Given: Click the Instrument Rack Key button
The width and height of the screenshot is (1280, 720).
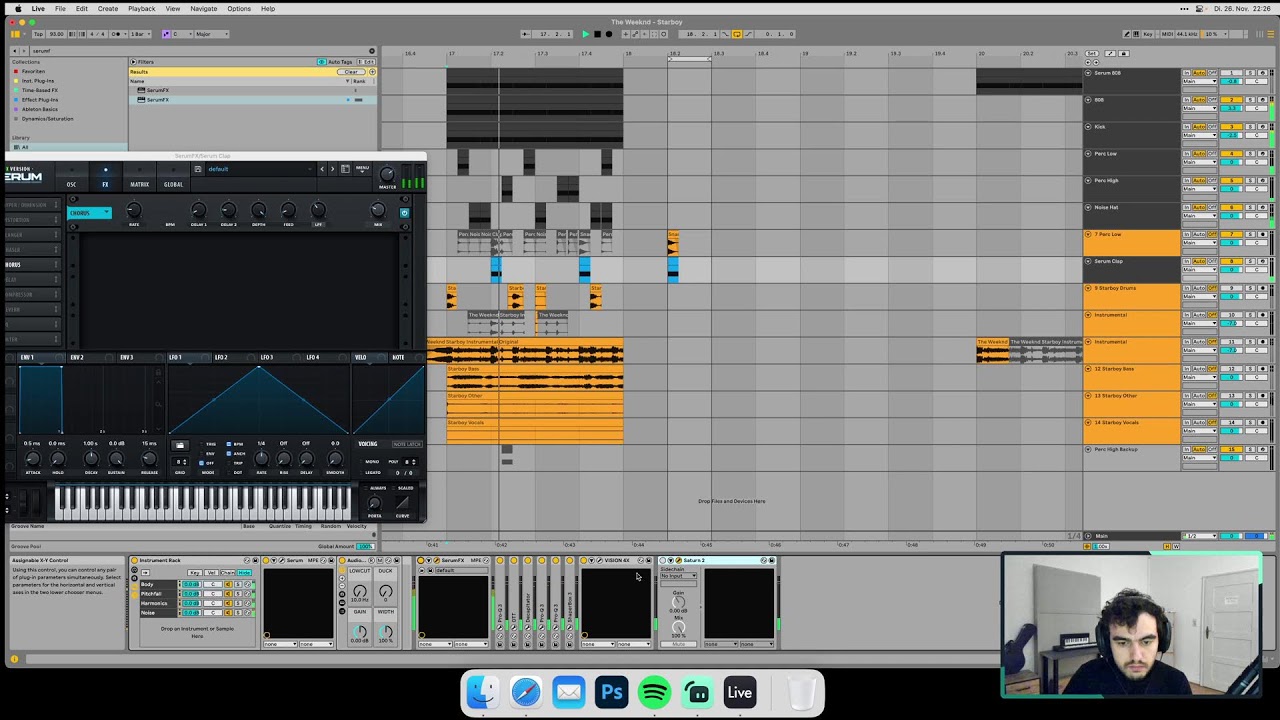Looking at the screenshot, I should tap(194, 573).
